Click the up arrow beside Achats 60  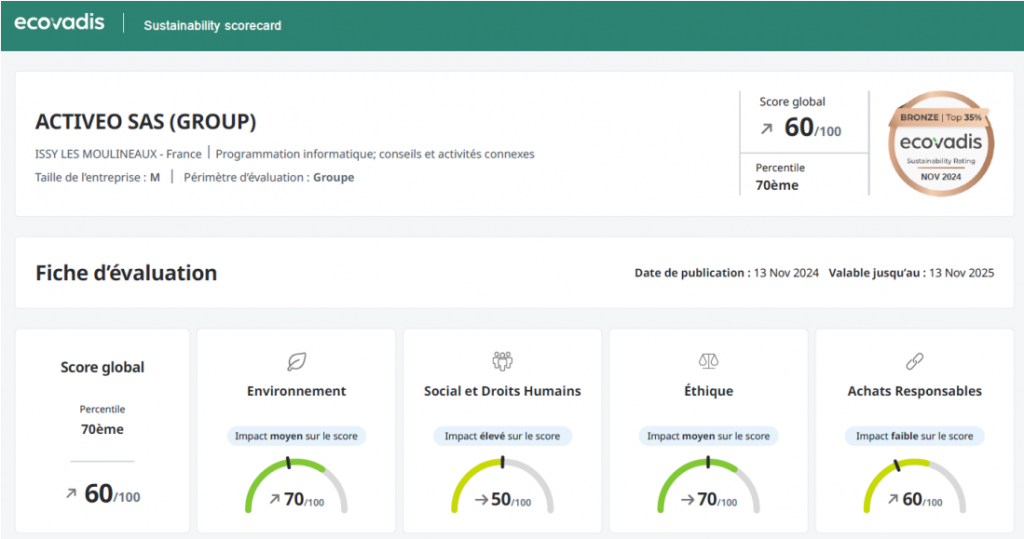tap(893, 499)
